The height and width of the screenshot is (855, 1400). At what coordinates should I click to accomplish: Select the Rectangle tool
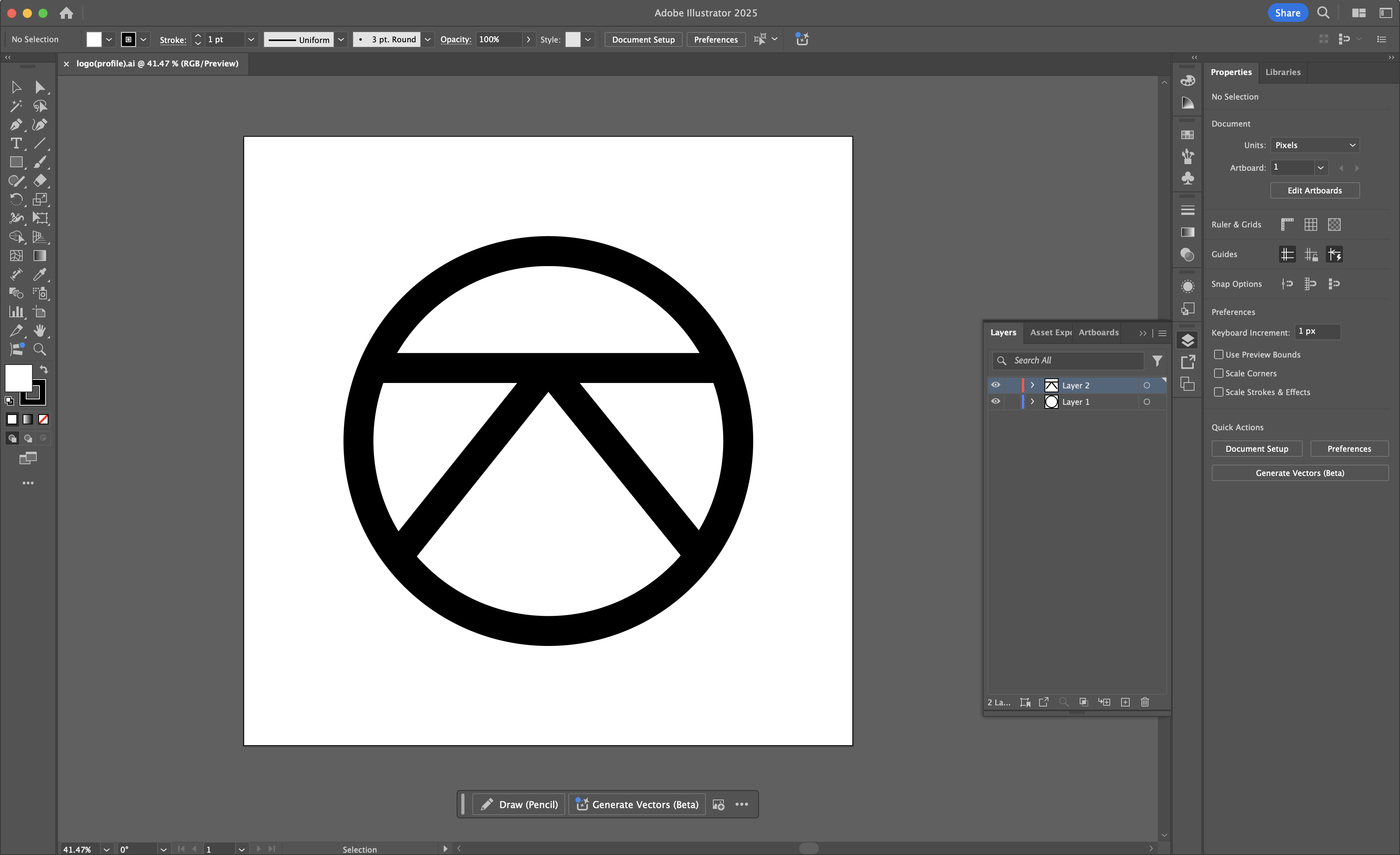[16, 162]
